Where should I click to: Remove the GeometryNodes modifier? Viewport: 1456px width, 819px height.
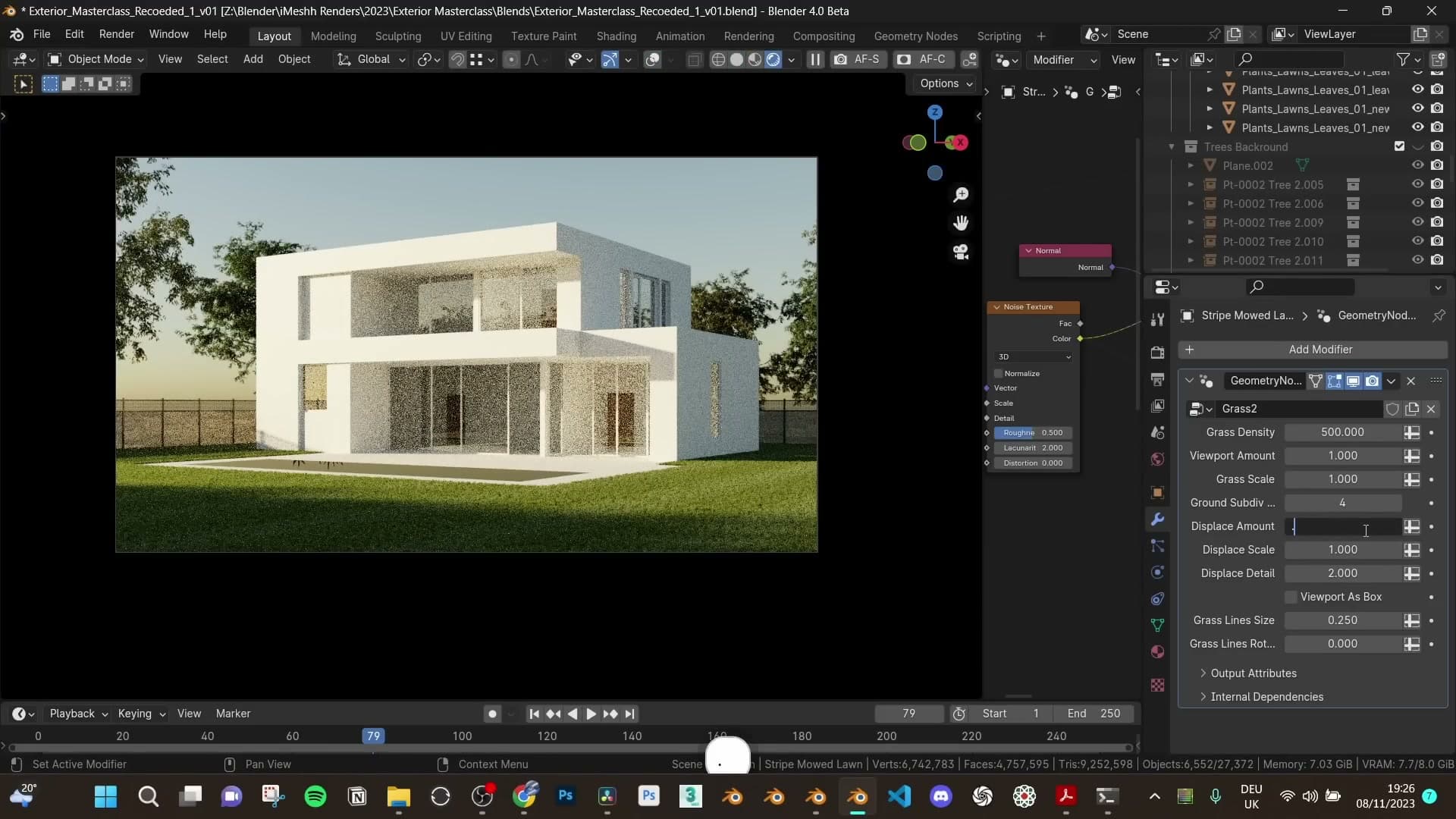tap(1411, 381)
